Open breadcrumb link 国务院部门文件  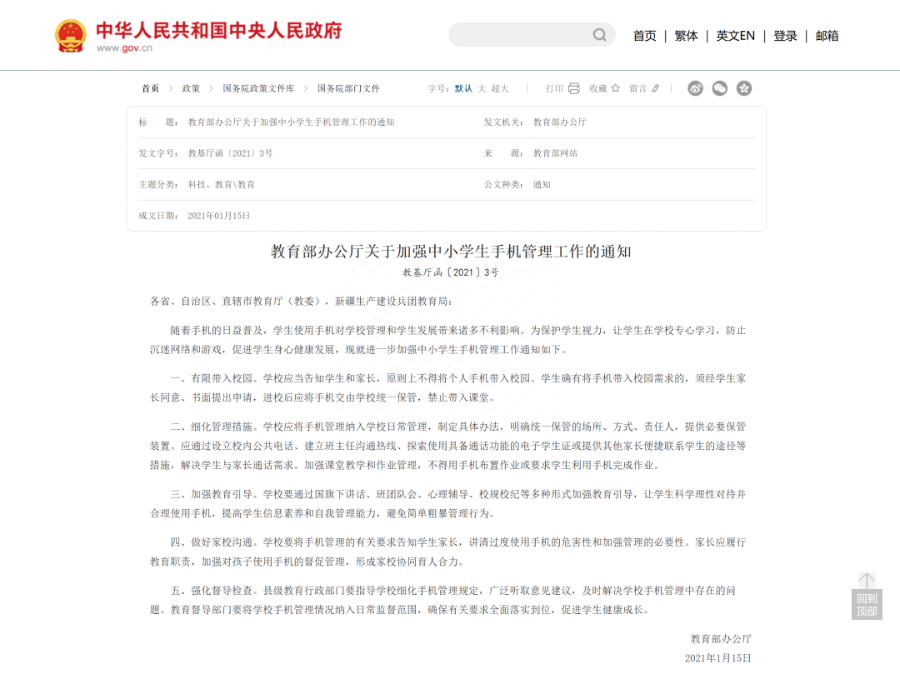point(347,88)
